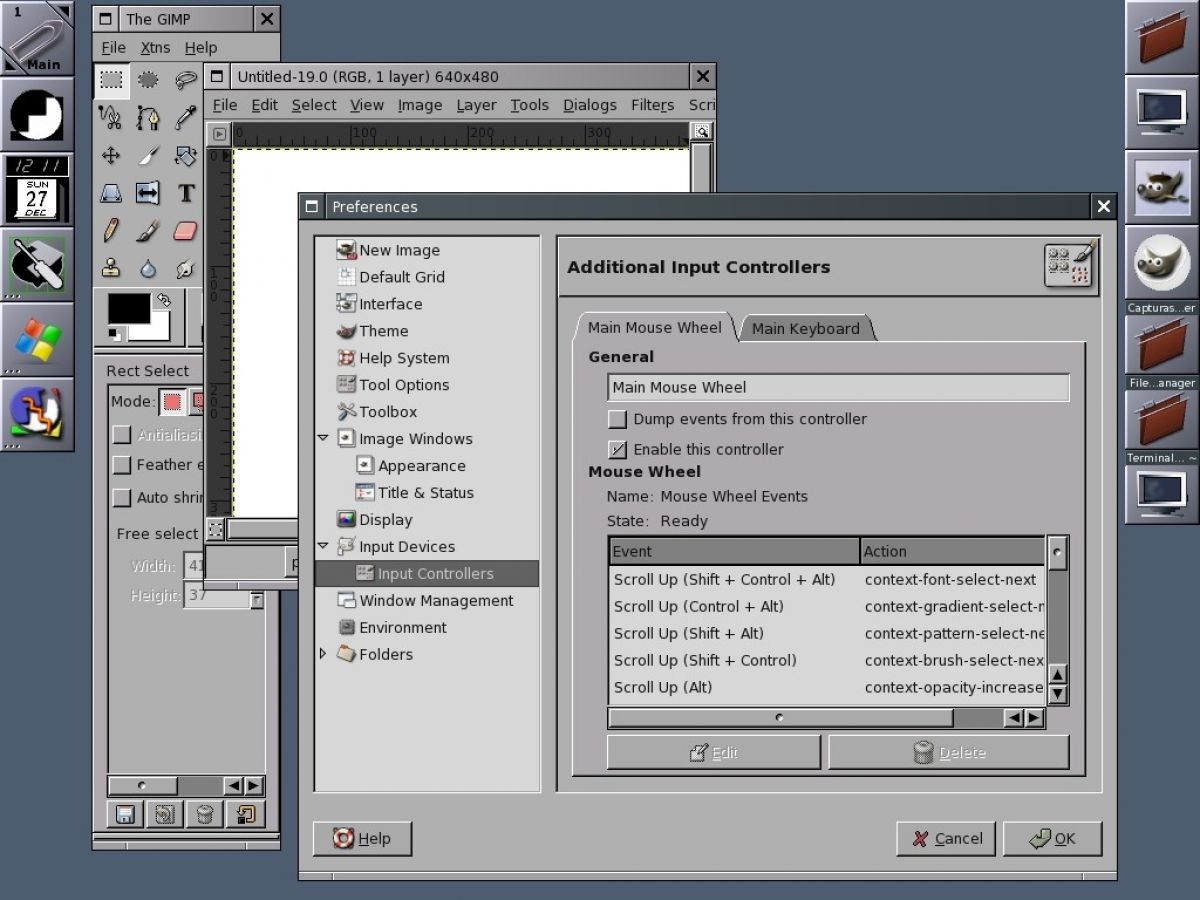Select the Scissors select tool
The image size is (1200, 900).
[111, 118]
